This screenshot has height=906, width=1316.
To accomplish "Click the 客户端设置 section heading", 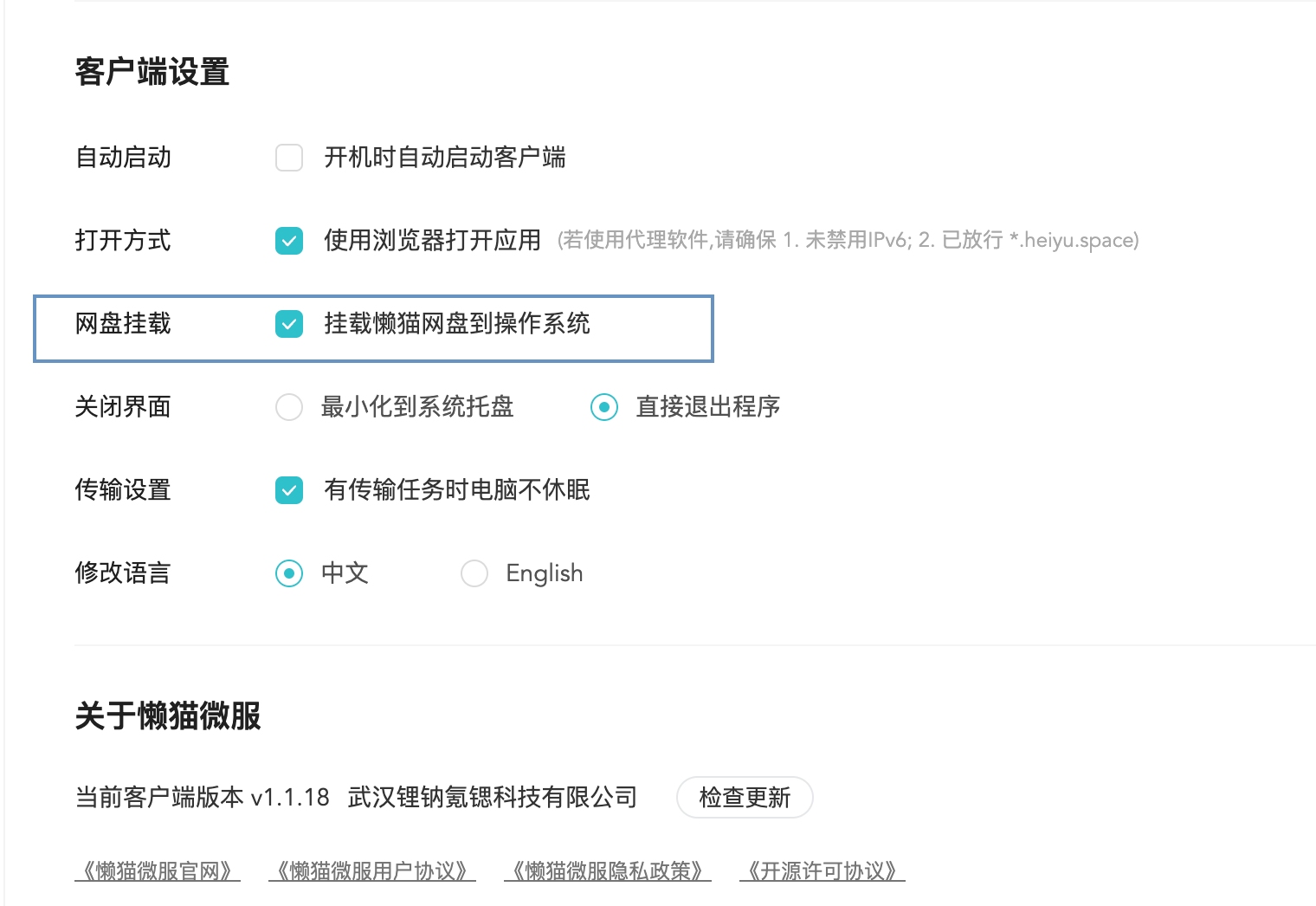I will 152,72.
